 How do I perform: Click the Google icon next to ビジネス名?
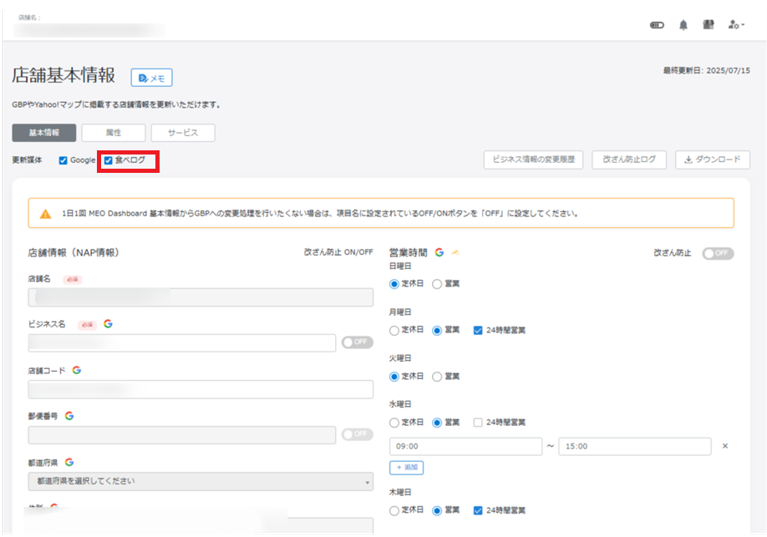108,324
